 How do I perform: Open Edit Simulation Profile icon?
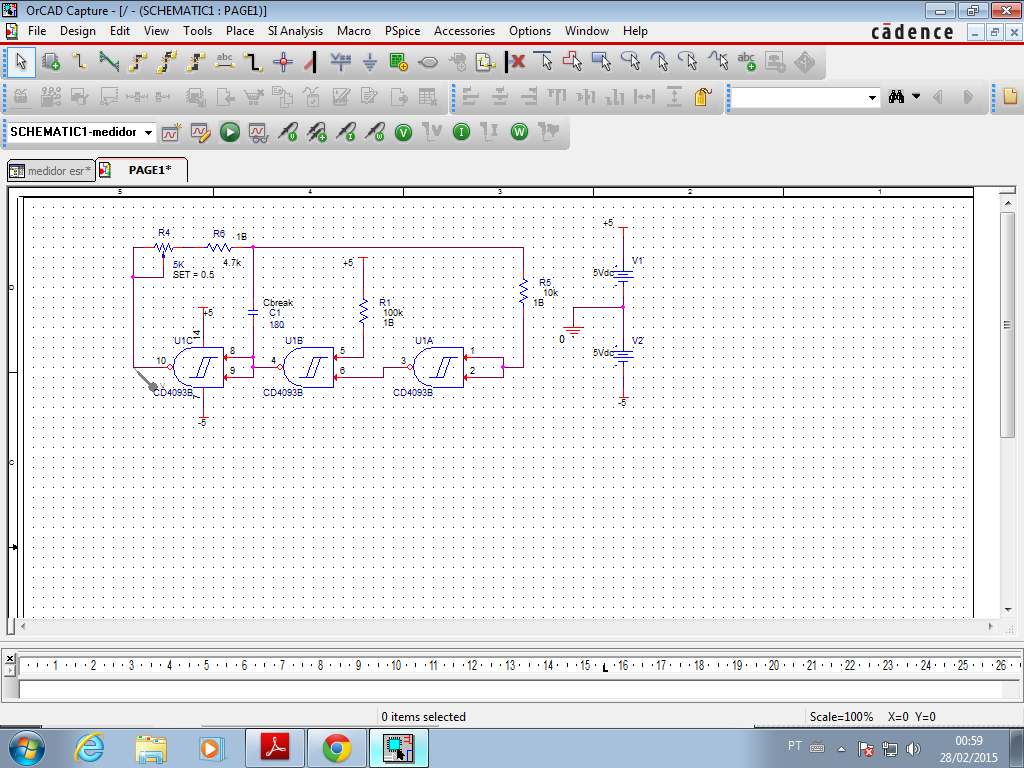pyautogui.click(x=200, y=132)
